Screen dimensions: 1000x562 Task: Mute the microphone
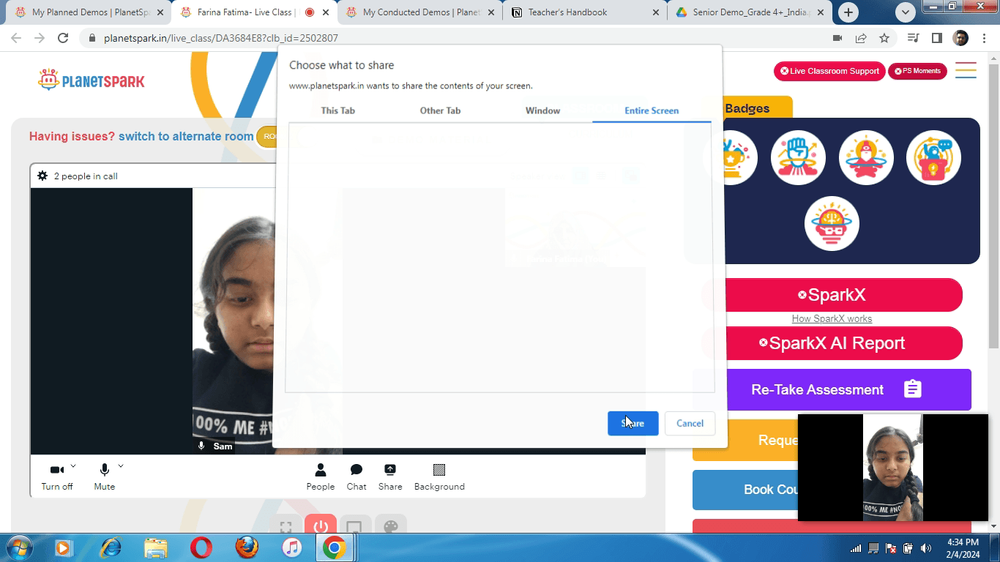pos(105,477)
